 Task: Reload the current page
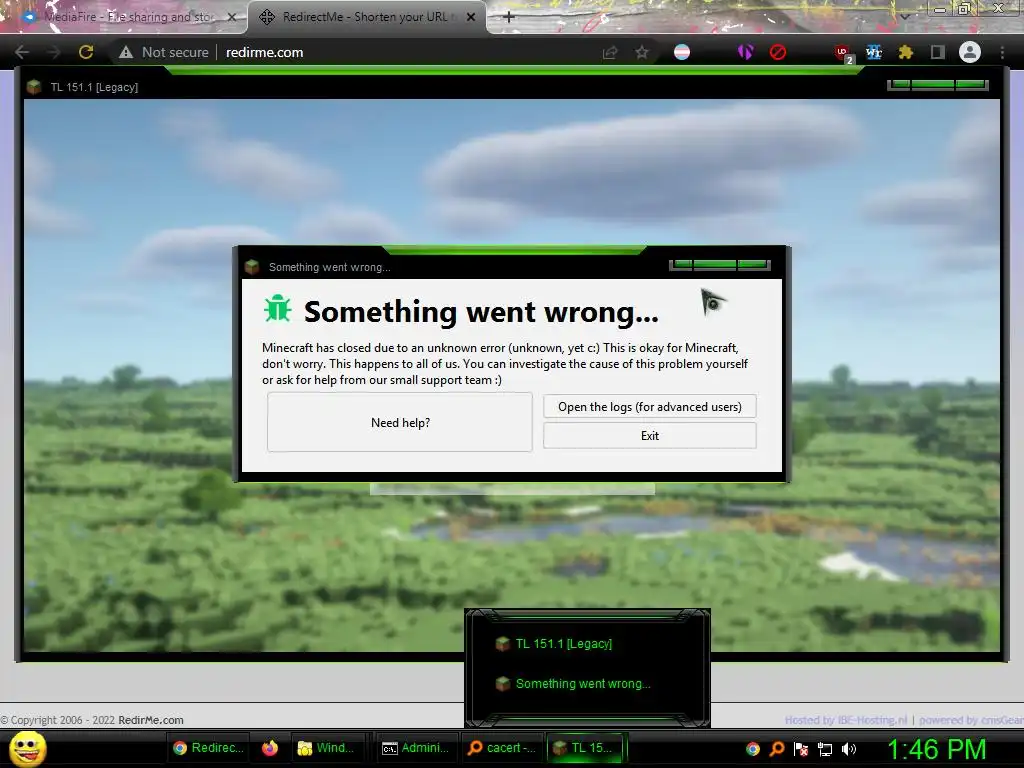(86, 52)
